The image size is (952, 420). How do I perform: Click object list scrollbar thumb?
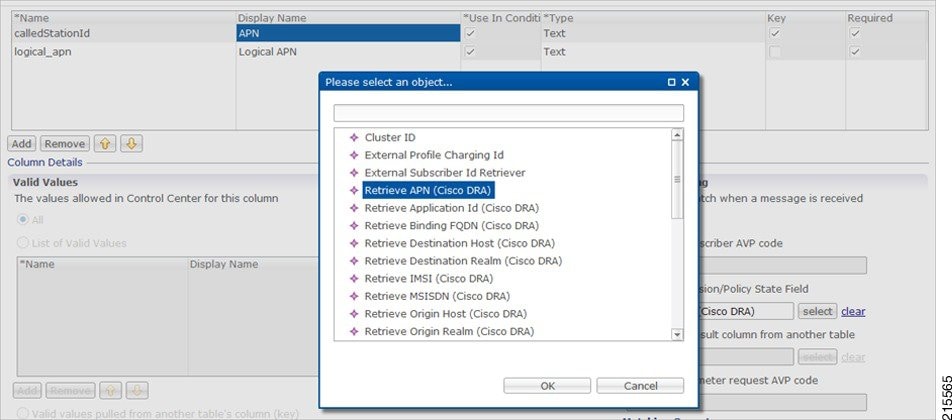(x=678, y=179)
